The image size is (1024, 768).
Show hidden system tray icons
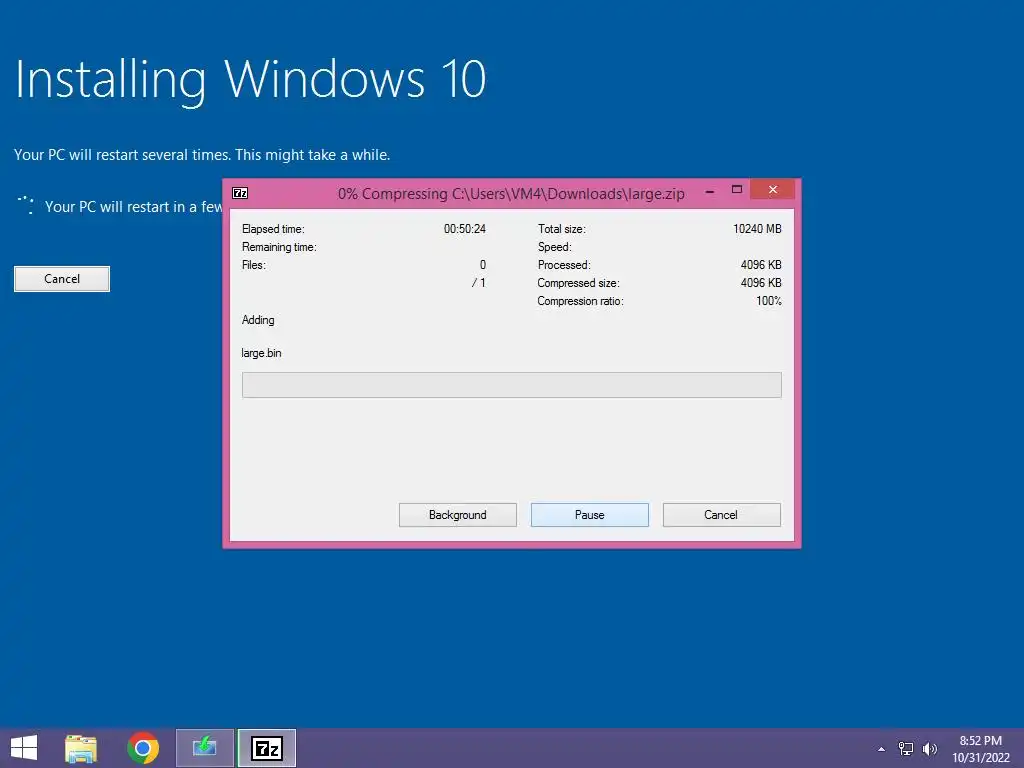[882, 749]
